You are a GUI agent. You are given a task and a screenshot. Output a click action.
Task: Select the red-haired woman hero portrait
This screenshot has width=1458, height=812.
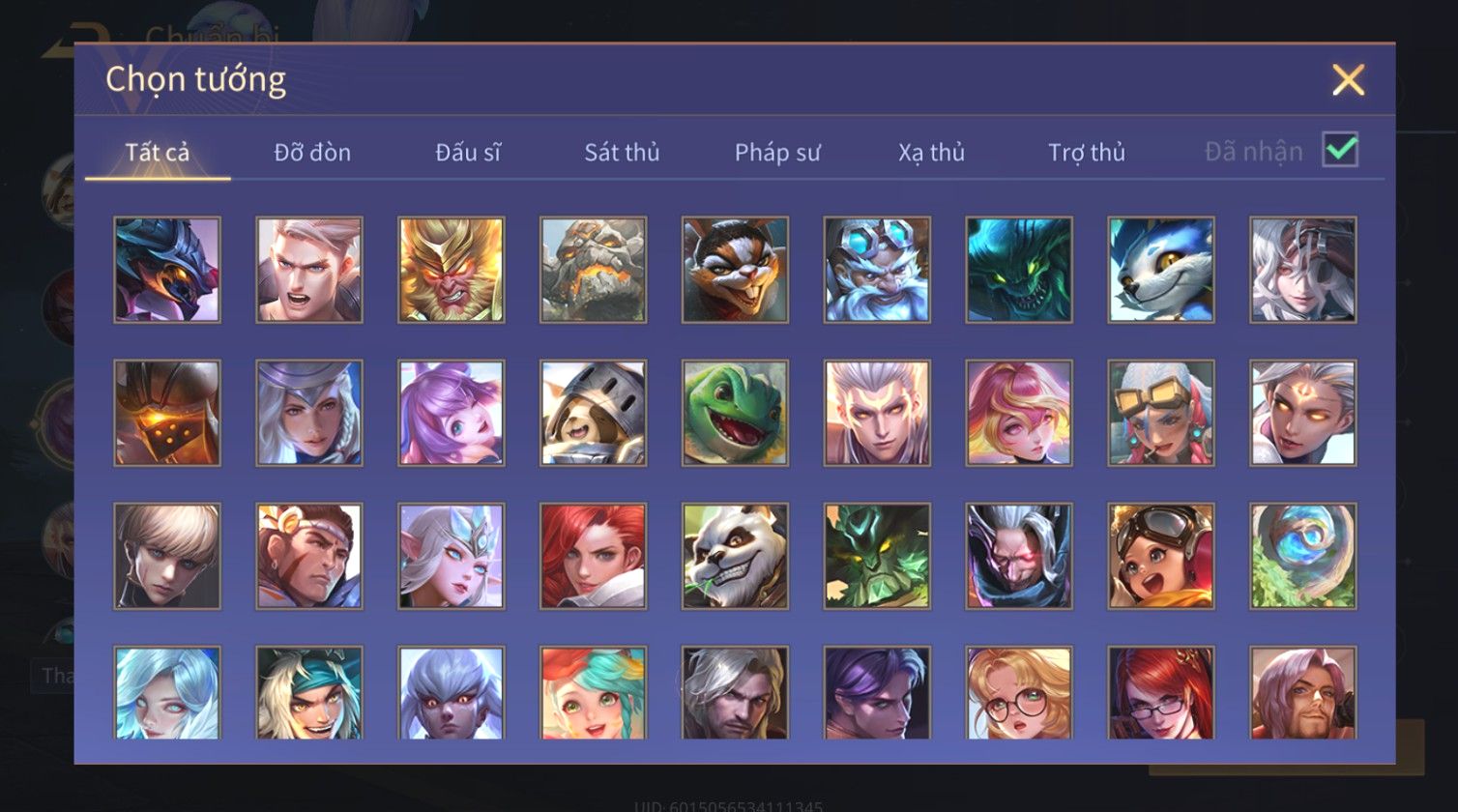(593, 556)
